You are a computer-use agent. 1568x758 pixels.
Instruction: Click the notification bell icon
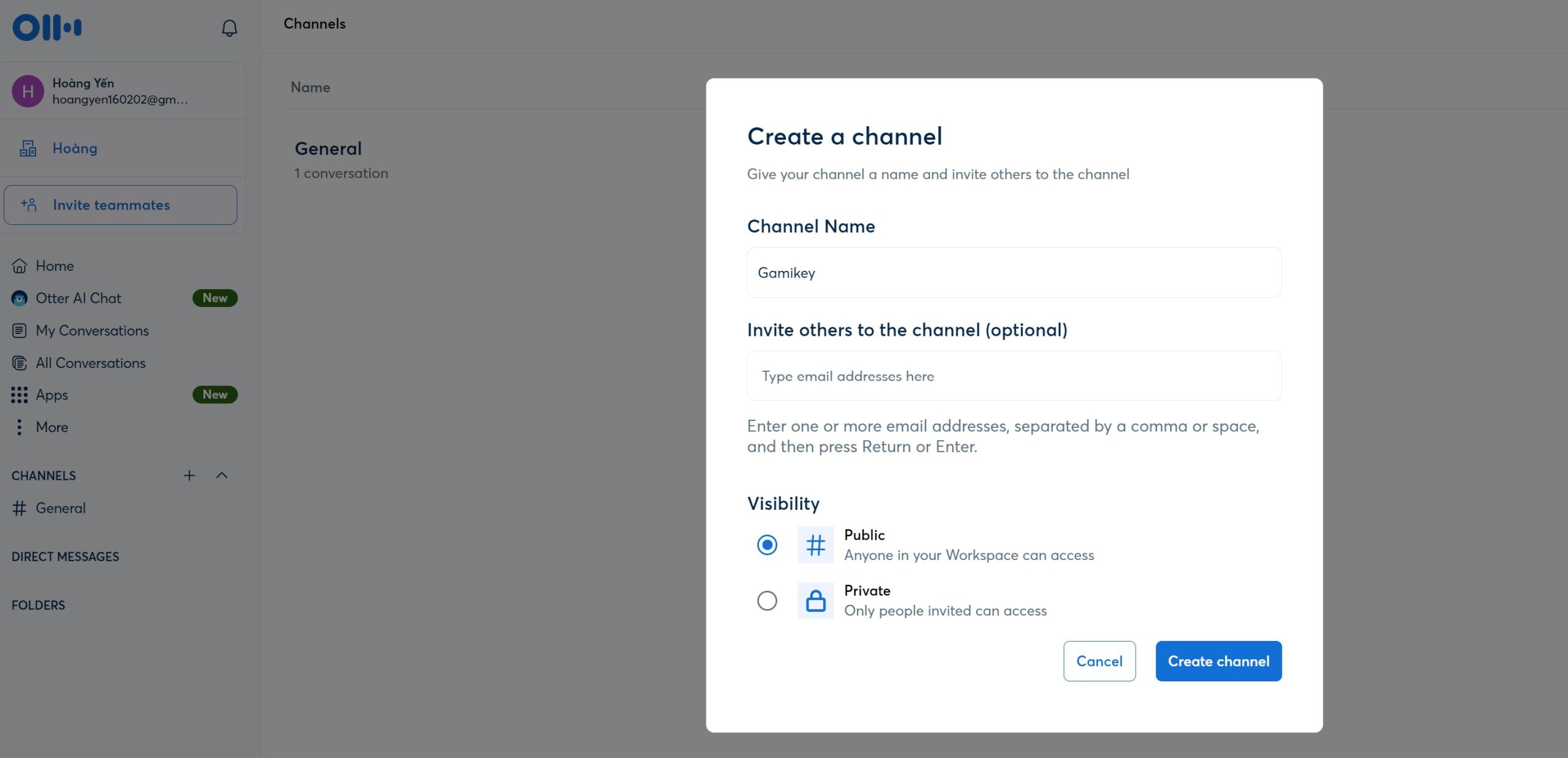coord(228,27)
